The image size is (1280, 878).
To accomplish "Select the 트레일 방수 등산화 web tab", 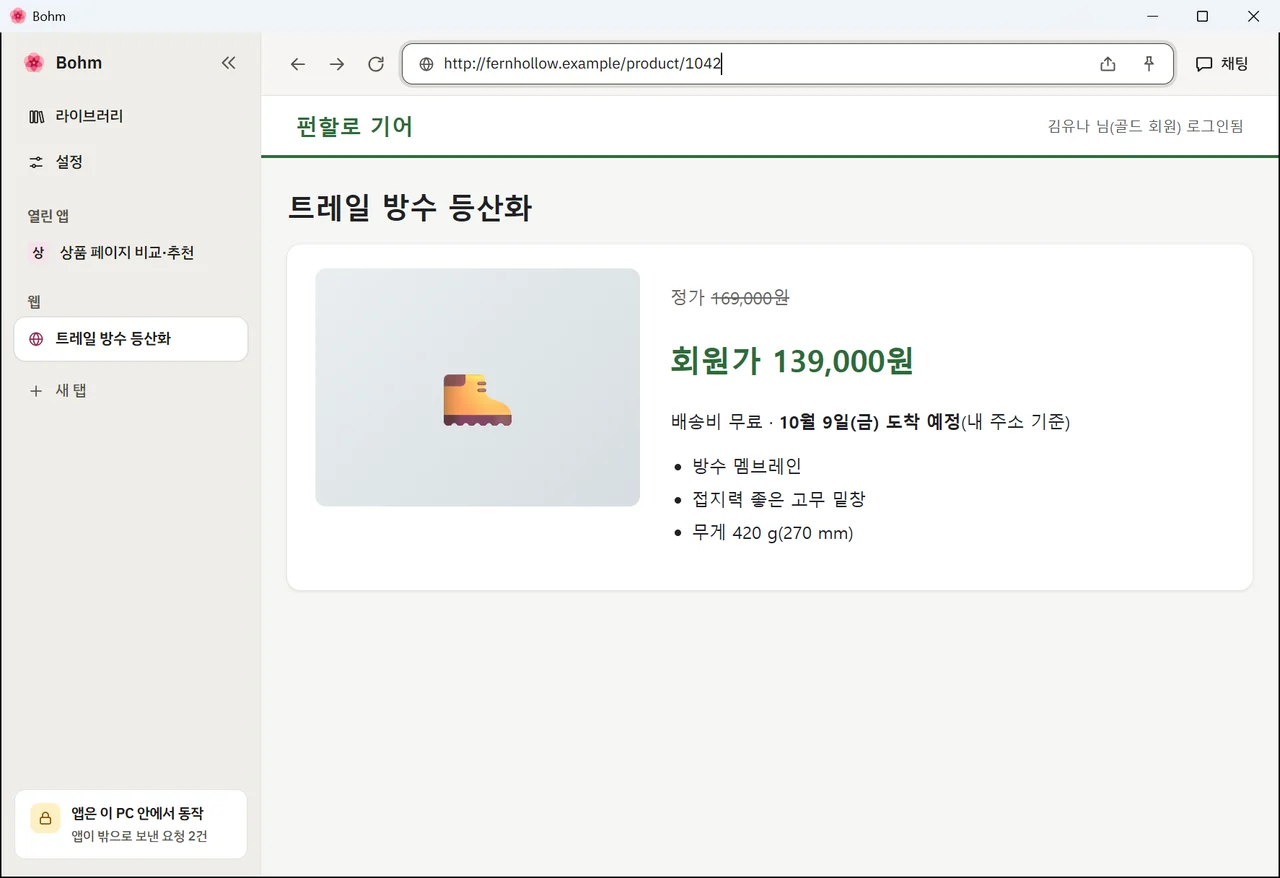I will click(131, 339).
